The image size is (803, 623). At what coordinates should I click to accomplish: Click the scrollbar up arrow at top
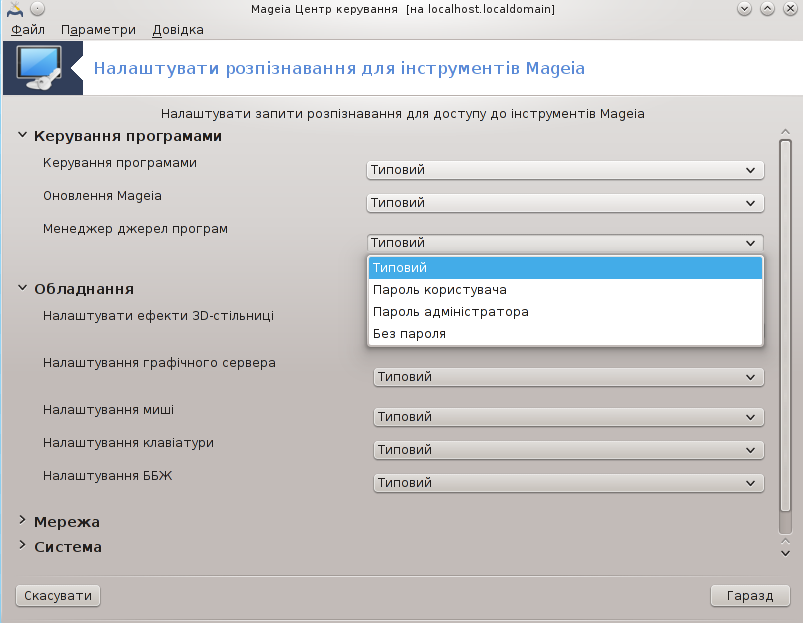785,132
